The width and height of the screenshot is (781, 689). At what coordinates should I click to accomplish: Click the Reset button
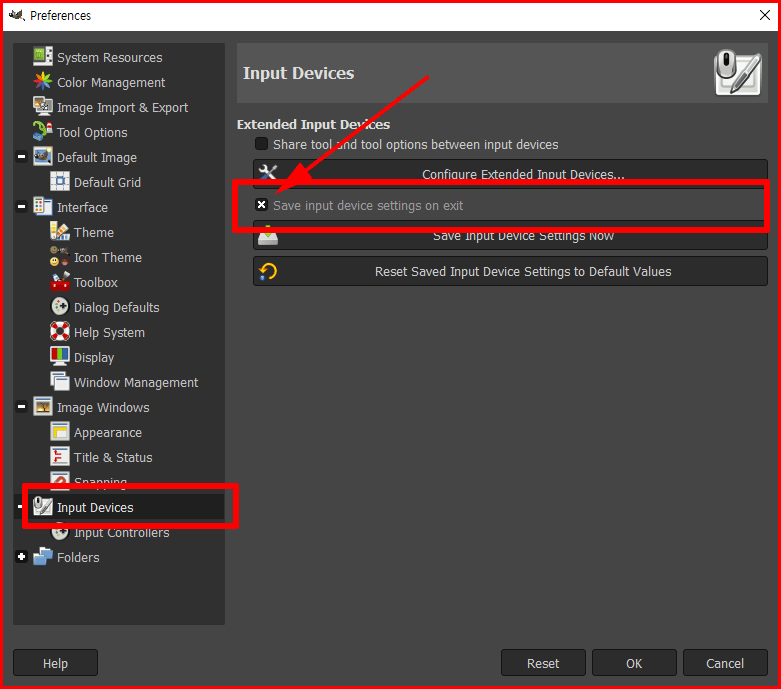(543, 663)
